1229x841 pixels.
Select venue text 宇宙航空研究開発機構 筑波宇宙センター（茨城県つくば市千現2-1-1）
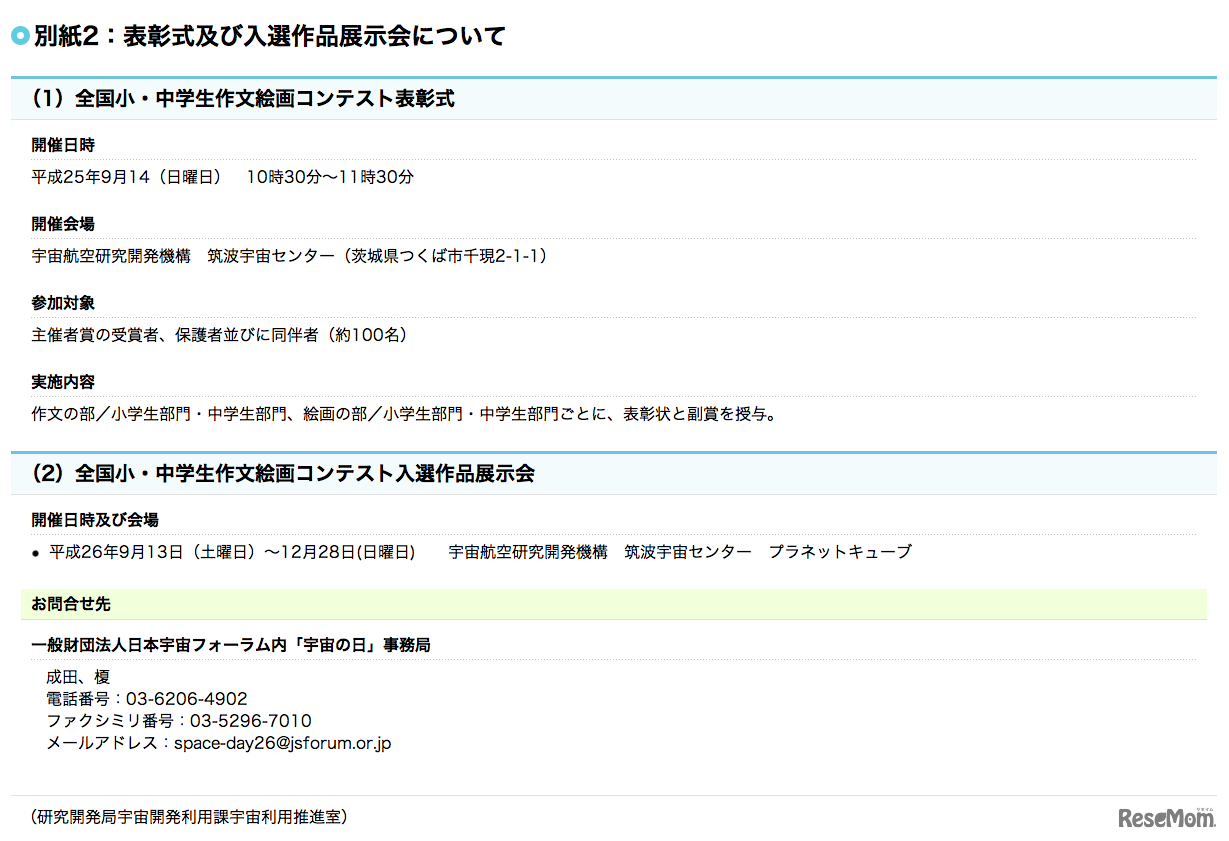290,256
